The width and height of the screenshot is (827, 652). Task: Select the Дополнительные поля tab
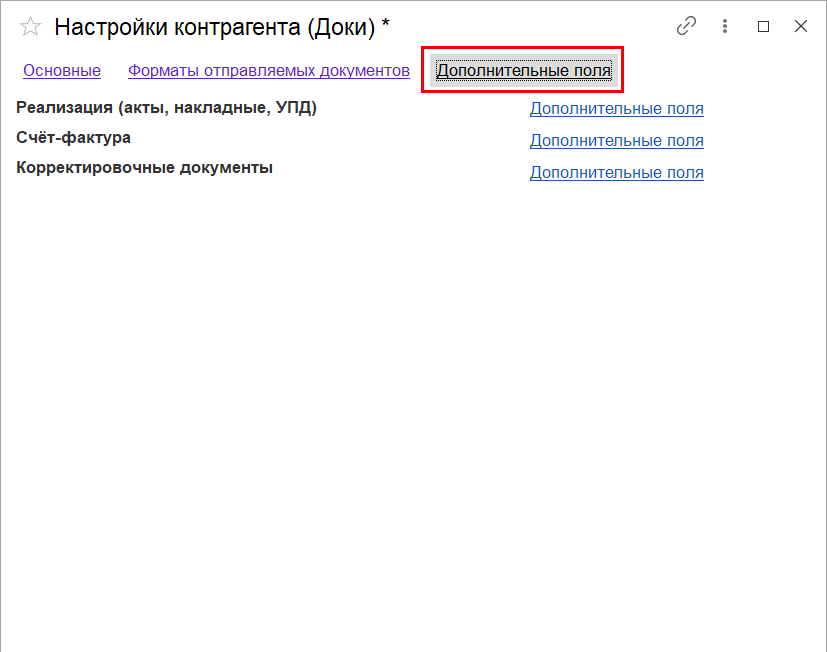524,70
